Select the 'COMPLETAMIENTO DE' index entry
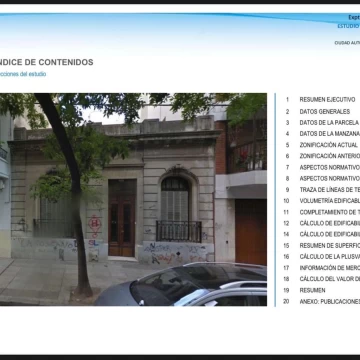The width and height of the screenshot is (360, 360). [x=330, y=212]
